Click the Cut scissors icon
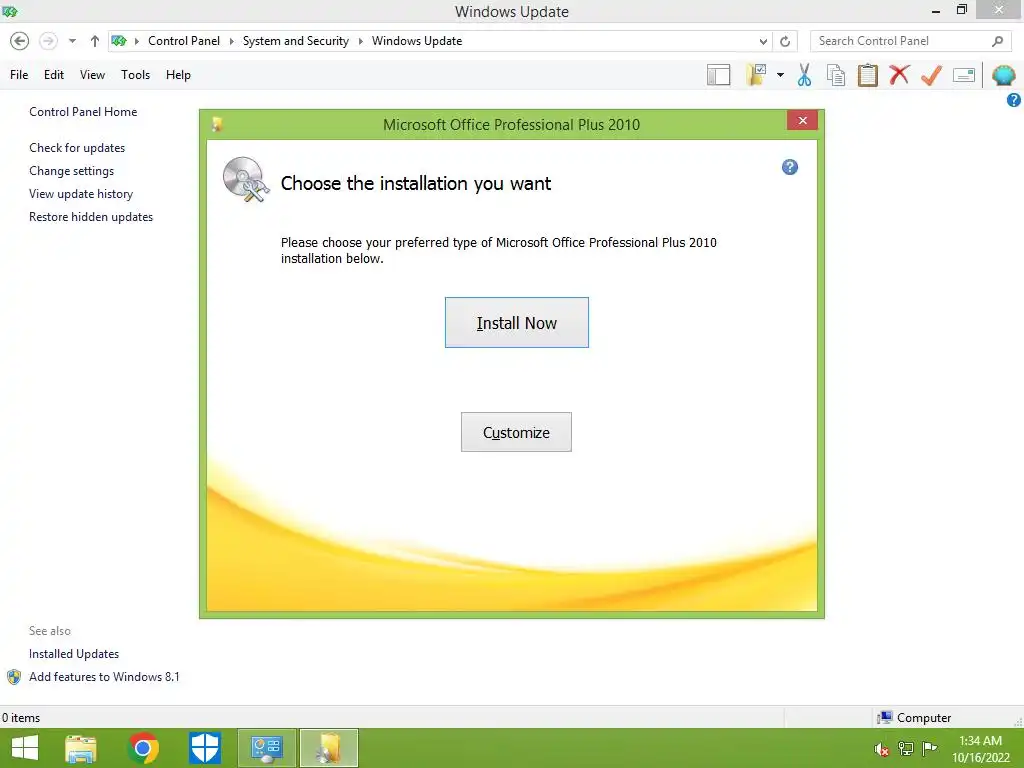 pos(804,75)
